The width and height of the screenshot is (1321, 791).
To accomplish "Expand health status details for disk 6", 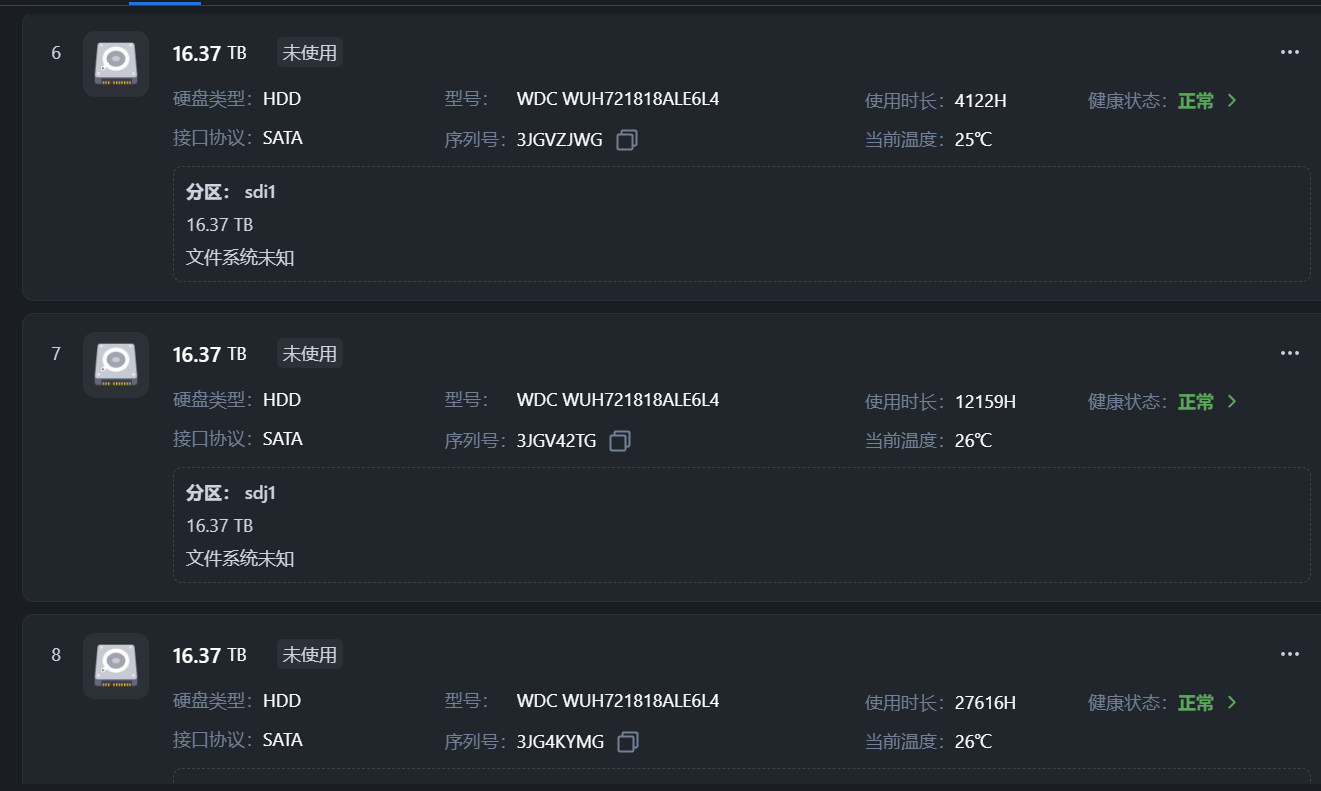I will pyautogui.click(x=1232, y=100).
